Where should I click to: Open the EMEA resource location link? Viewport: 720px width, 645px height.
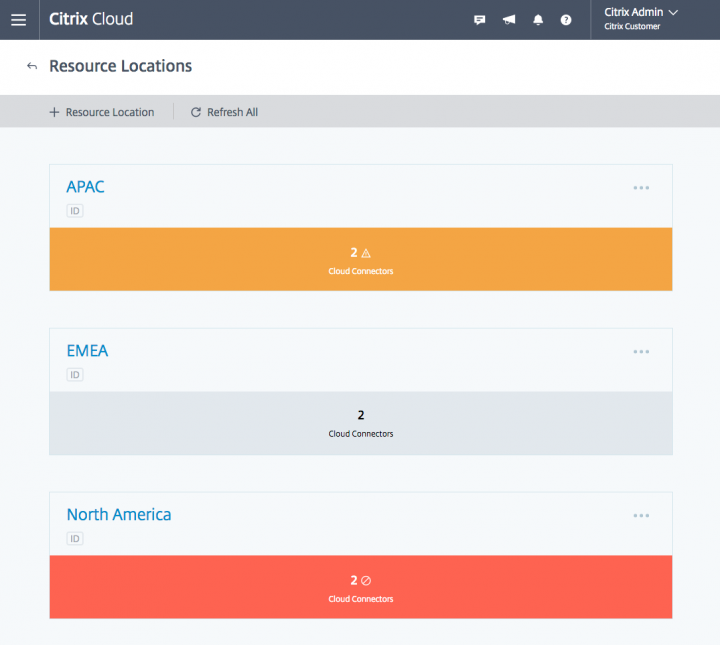click(x=87, y=351)
